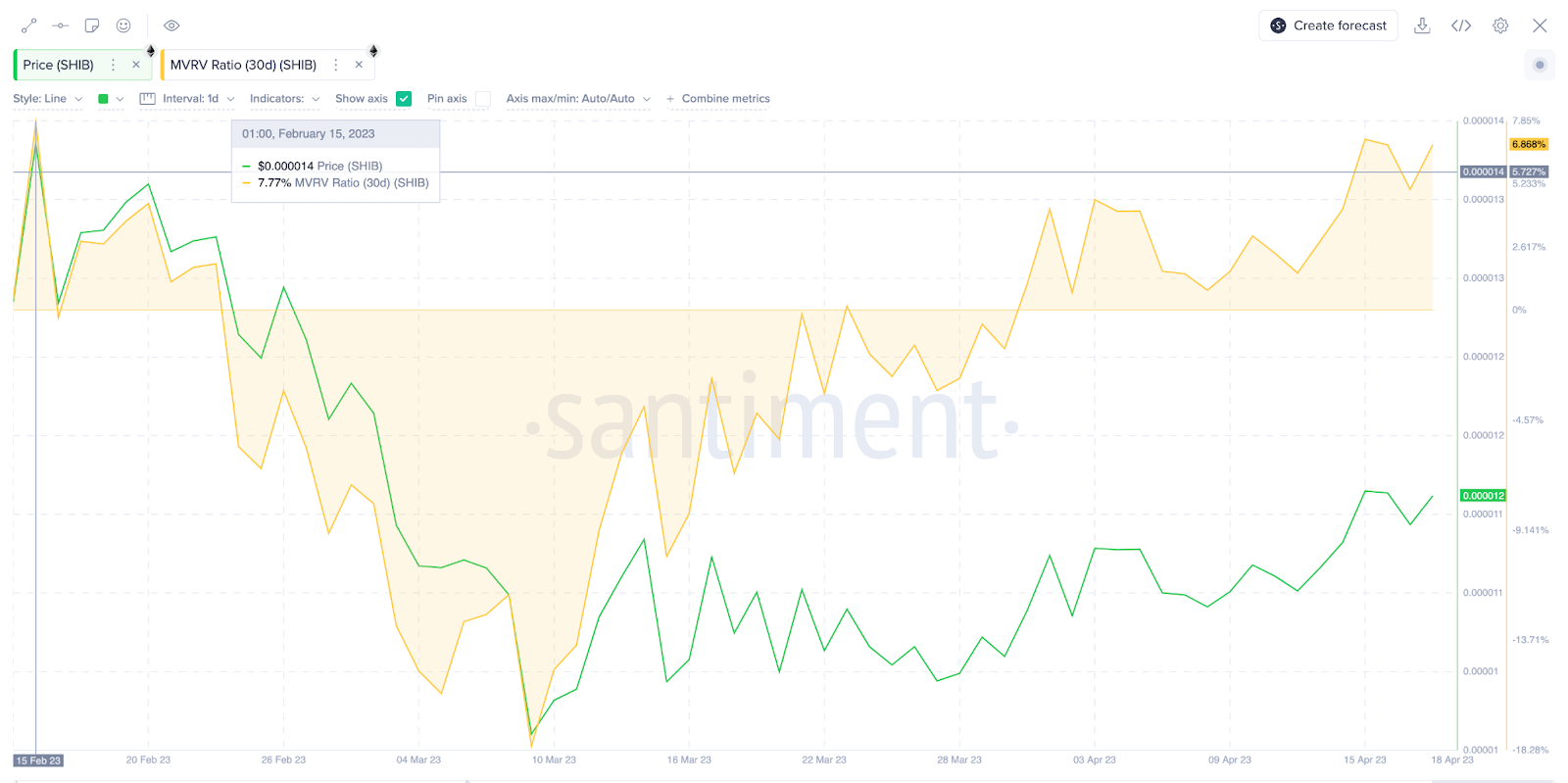Expand the Style: Line dropdown
This screenshot has height=783, width=1568.
click(48, 99)
